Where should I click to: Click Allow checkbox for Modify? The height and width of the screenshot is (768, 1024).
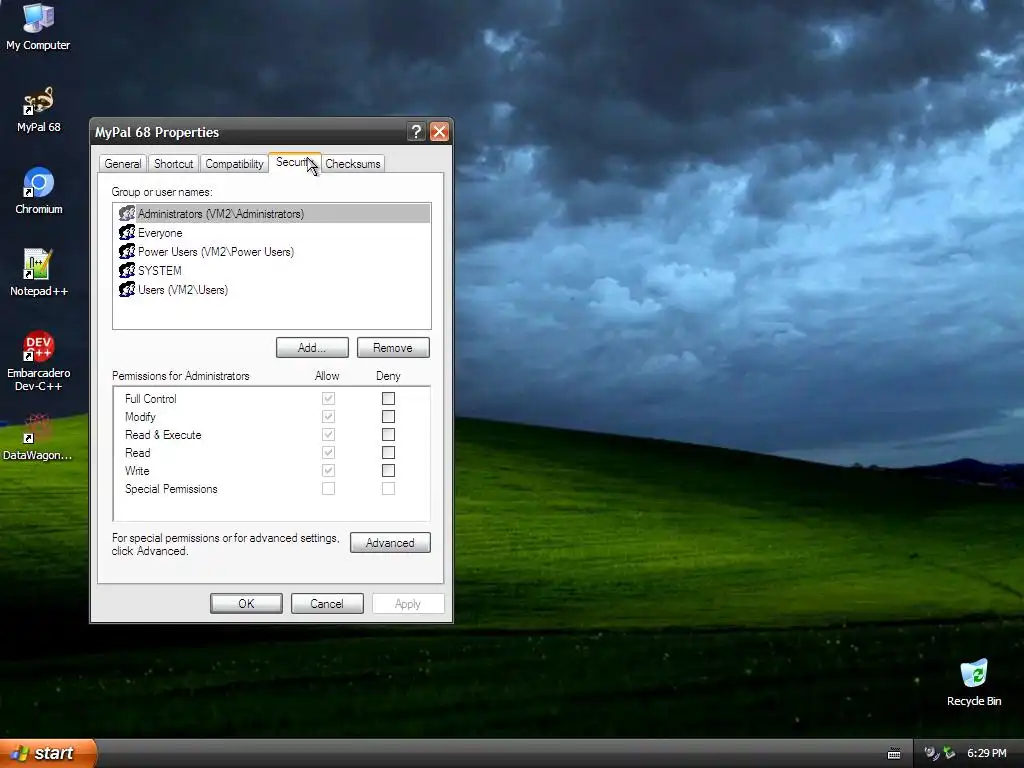click(328, 417)
